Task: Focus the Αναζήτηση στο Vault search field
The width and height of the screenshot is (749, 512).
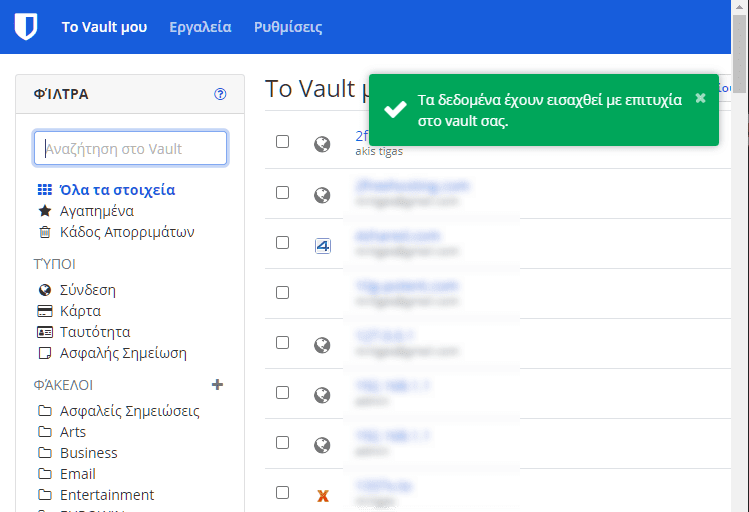Action: (x=130, y=149)
